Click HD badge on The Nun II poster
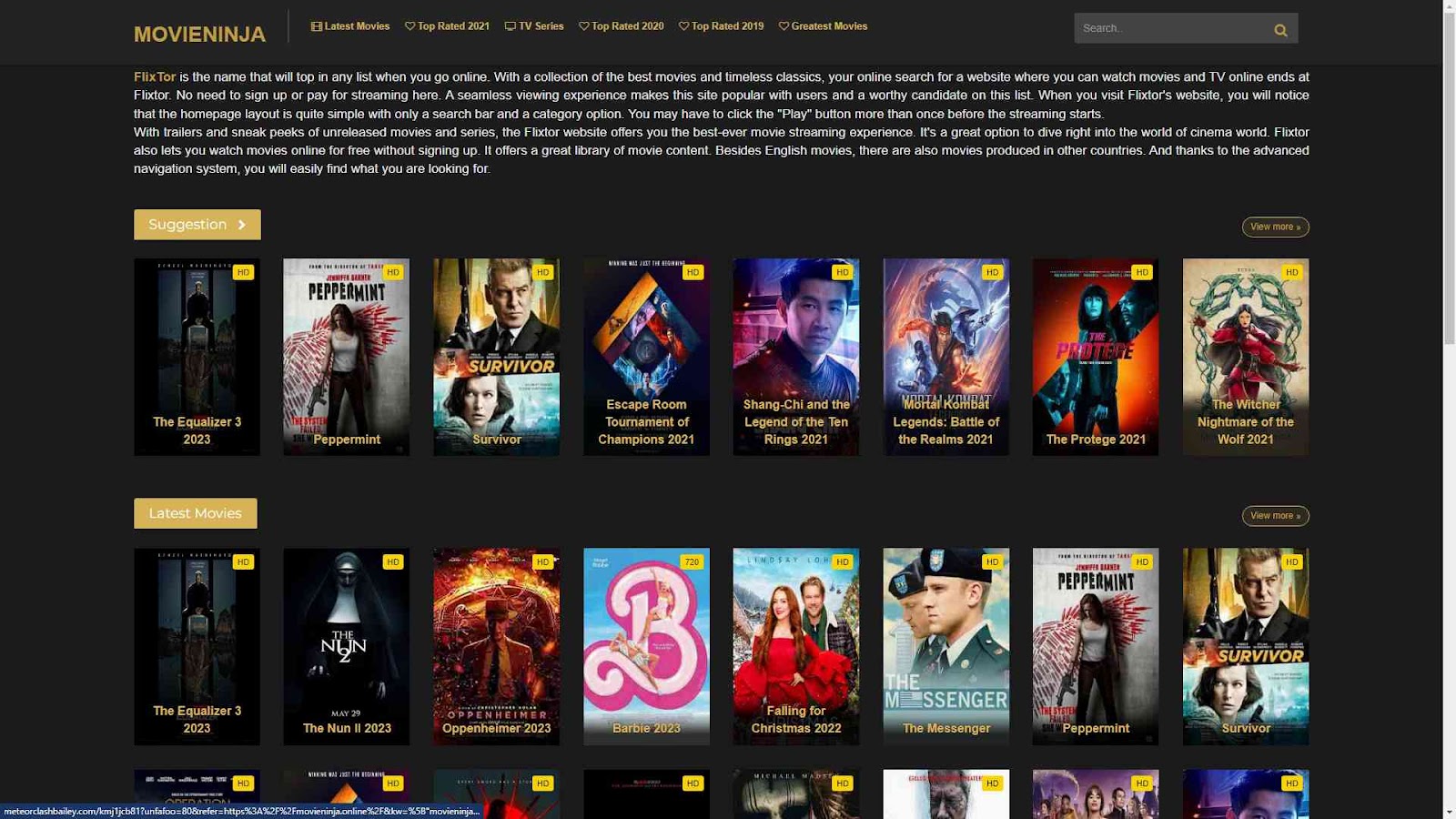Screen dimensions: 1456x819 [x=392, y=562]
